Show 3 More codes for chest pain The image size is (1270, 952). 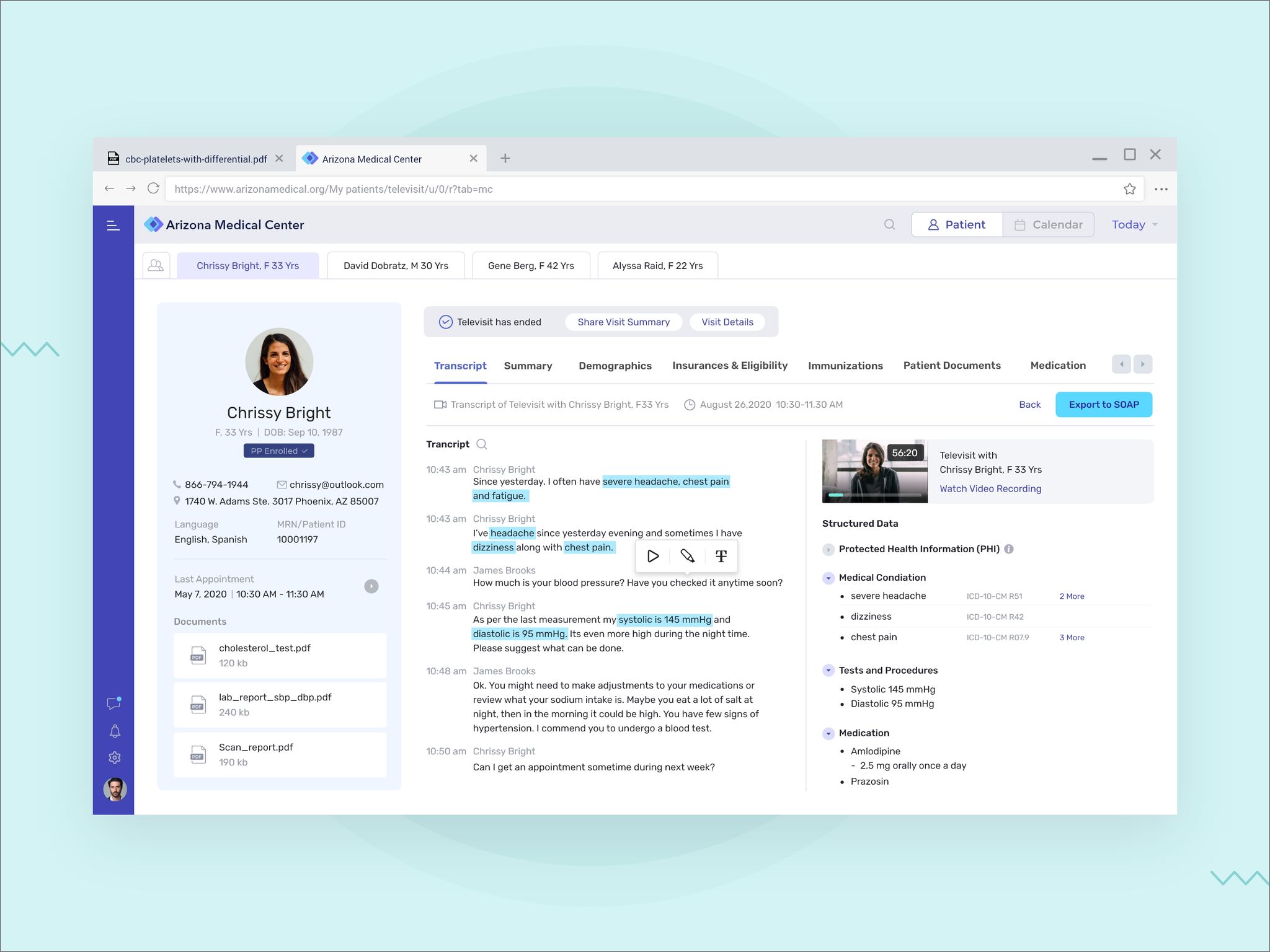click(1072, 638)
